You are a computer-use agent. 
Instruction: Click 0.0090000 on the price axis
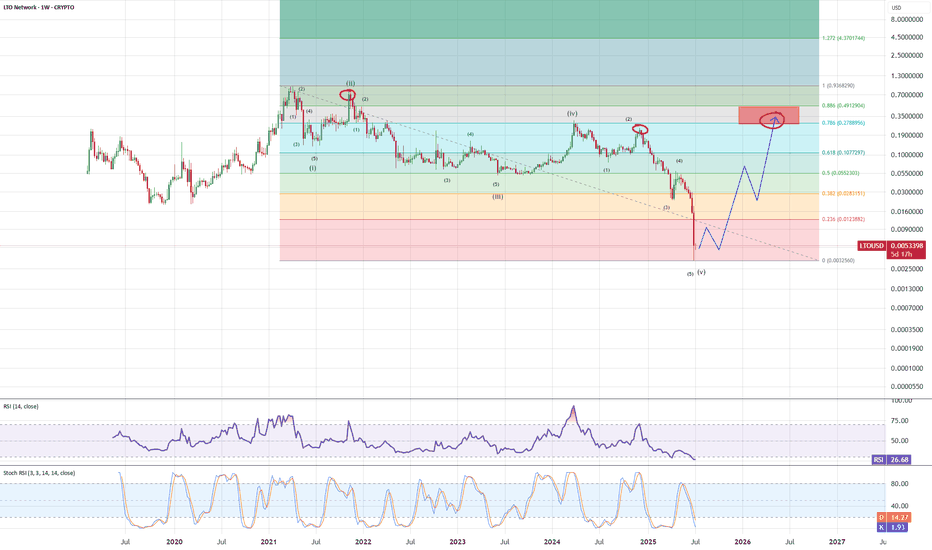907,230
